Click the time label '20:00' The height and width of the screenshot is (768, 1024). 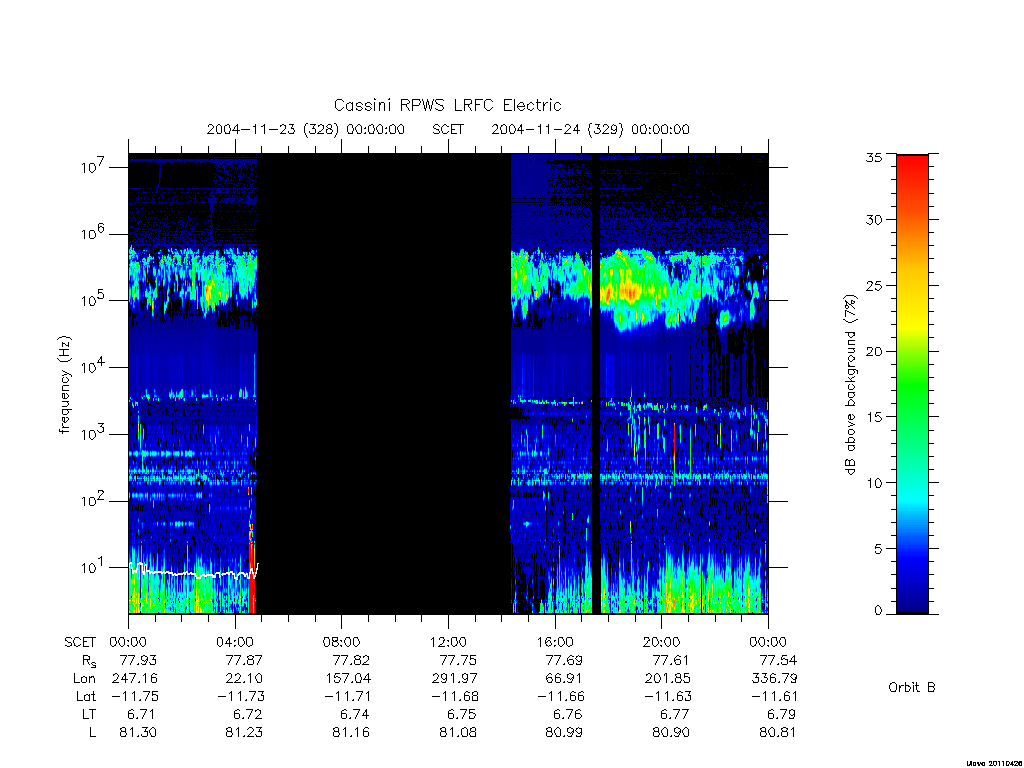pyautogui.click(x=661, y=642)
